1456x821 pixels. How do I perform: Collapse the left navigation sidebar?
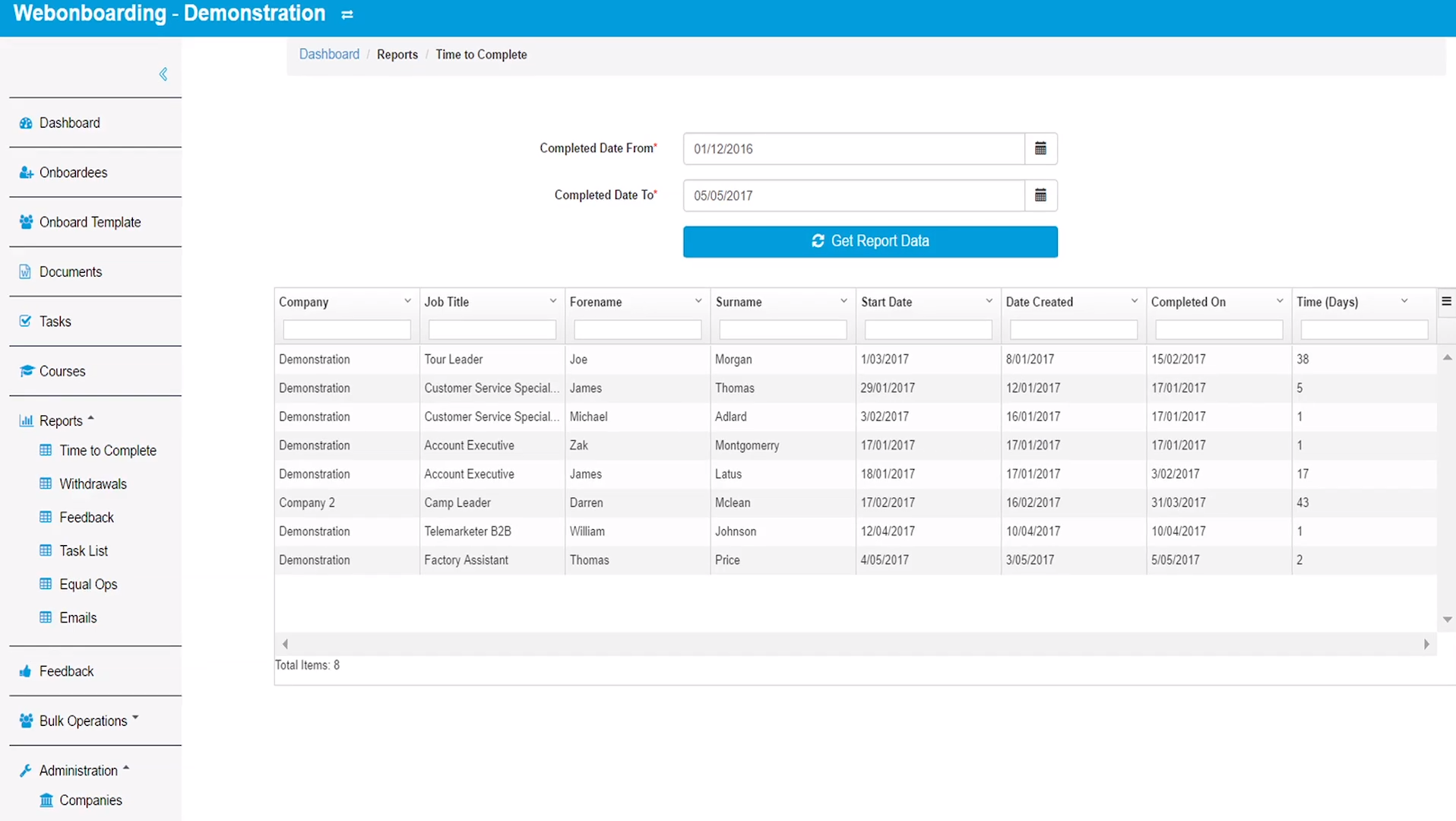(x=162, y=73)
